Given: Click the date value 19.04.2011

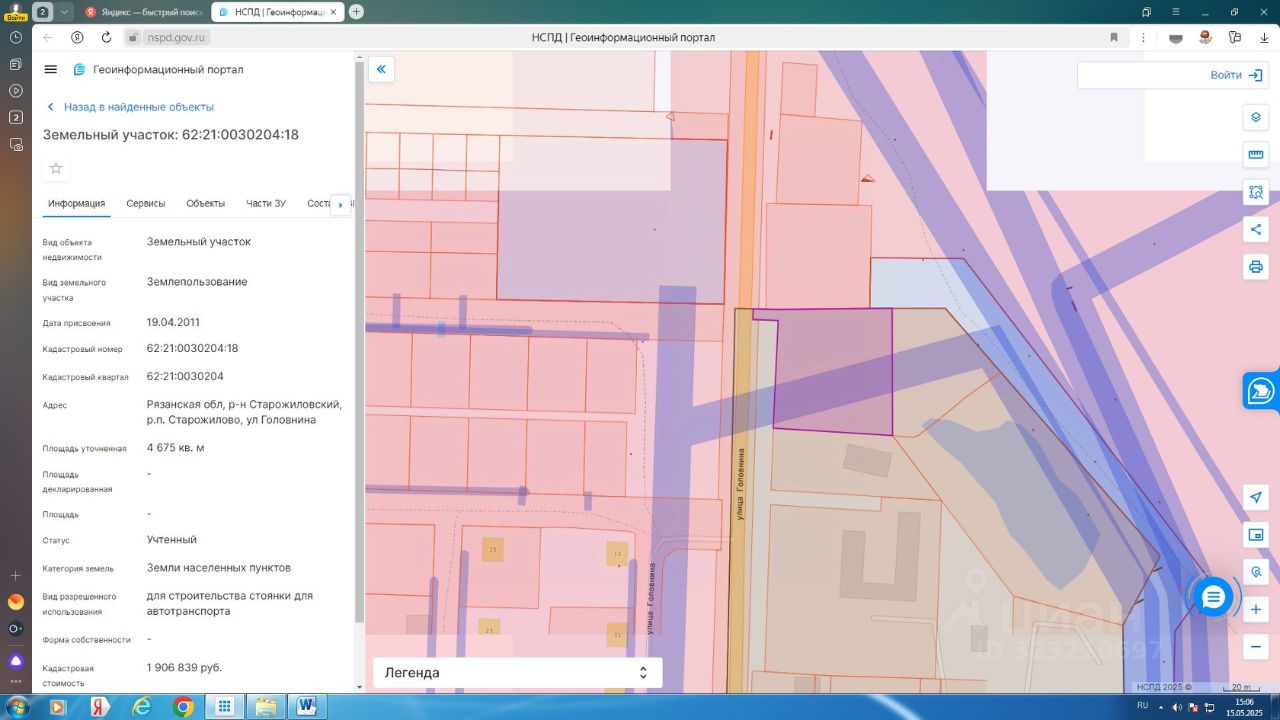Looking at the screenshot, I should 173,322.
